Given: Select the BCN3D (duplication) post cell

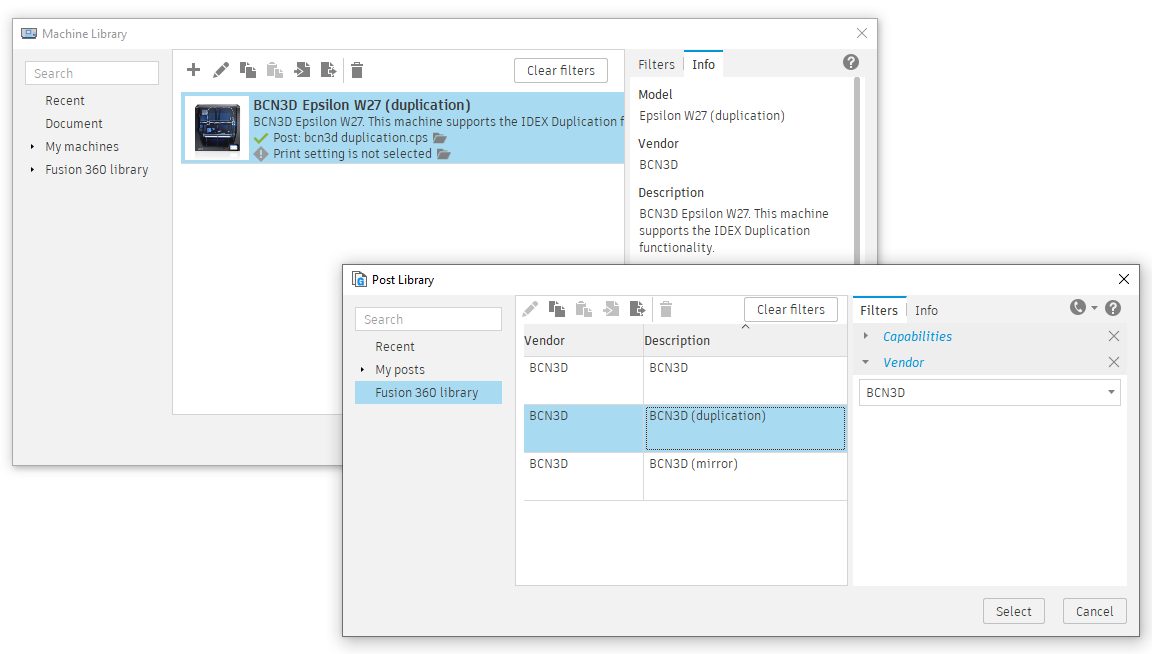Looking at the screenshot, I should (x=745, y=428).
